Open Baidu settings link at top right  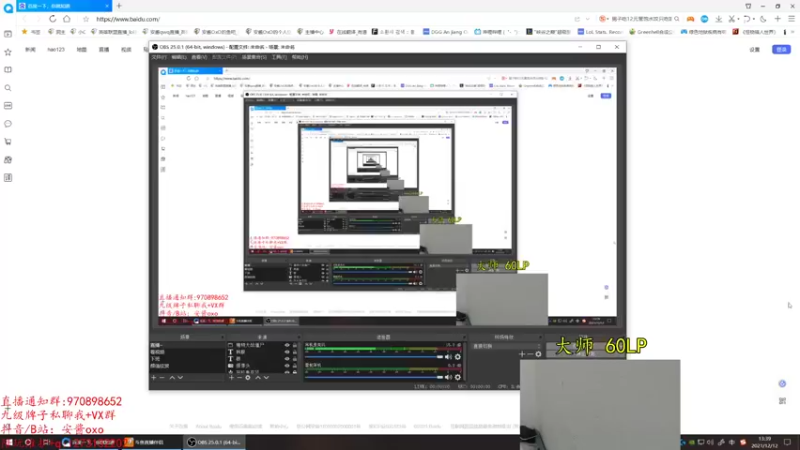coord(755,49)
